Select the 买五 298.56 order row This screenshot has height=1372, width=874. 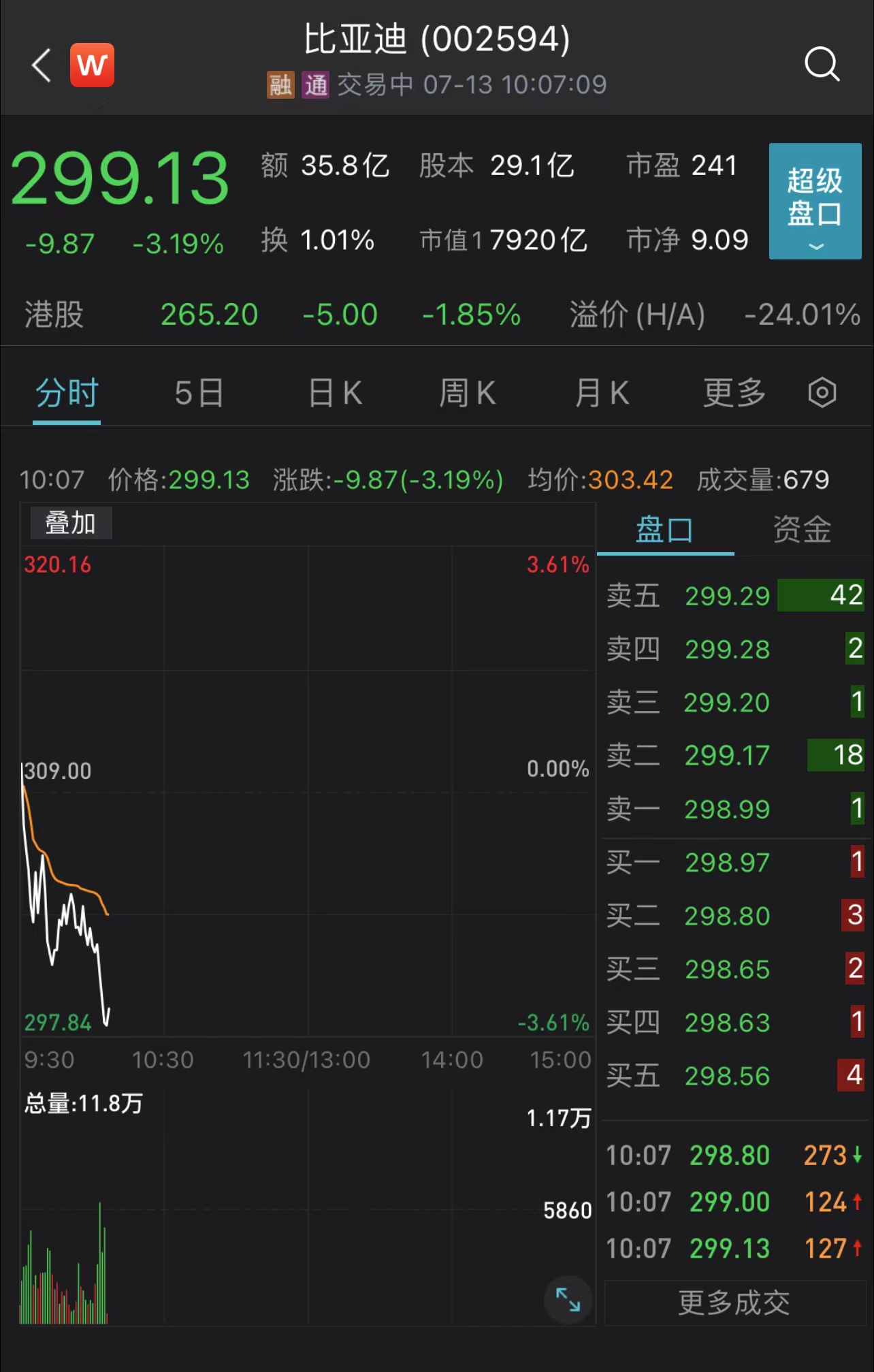click(x=734, y=1076)
